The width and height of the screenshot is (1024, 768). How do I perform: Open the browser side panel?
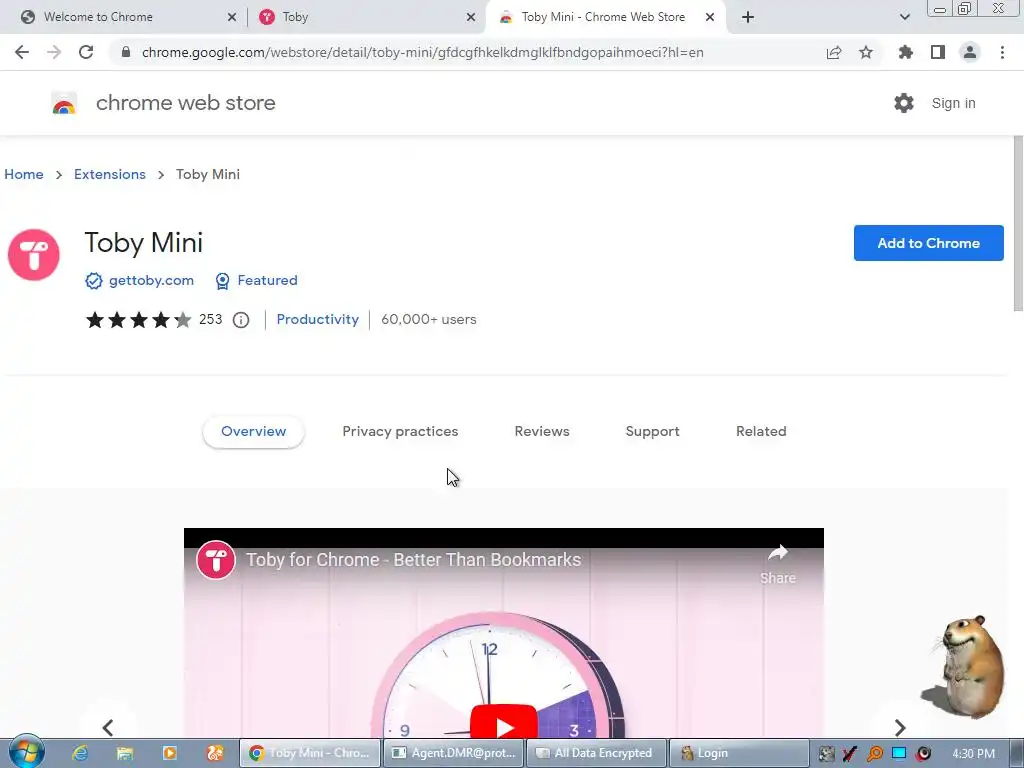937,52
